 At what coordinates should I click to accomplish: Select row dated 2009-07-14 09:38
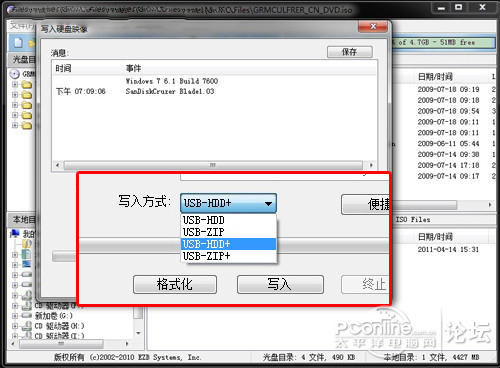click(x=448, y=154)
